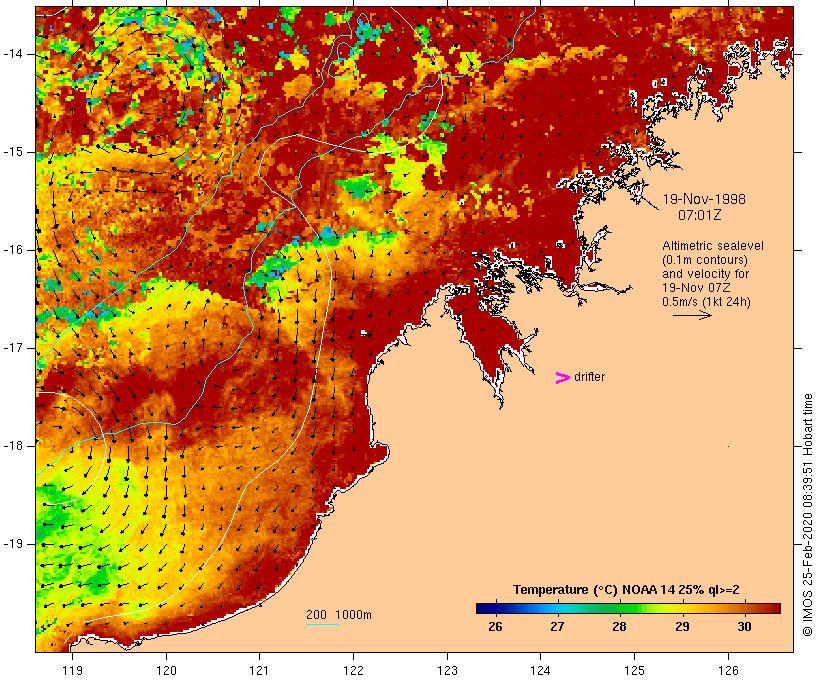Click the magenta drifter marker symbol
The image size is (820, 680).
(562, 378)
